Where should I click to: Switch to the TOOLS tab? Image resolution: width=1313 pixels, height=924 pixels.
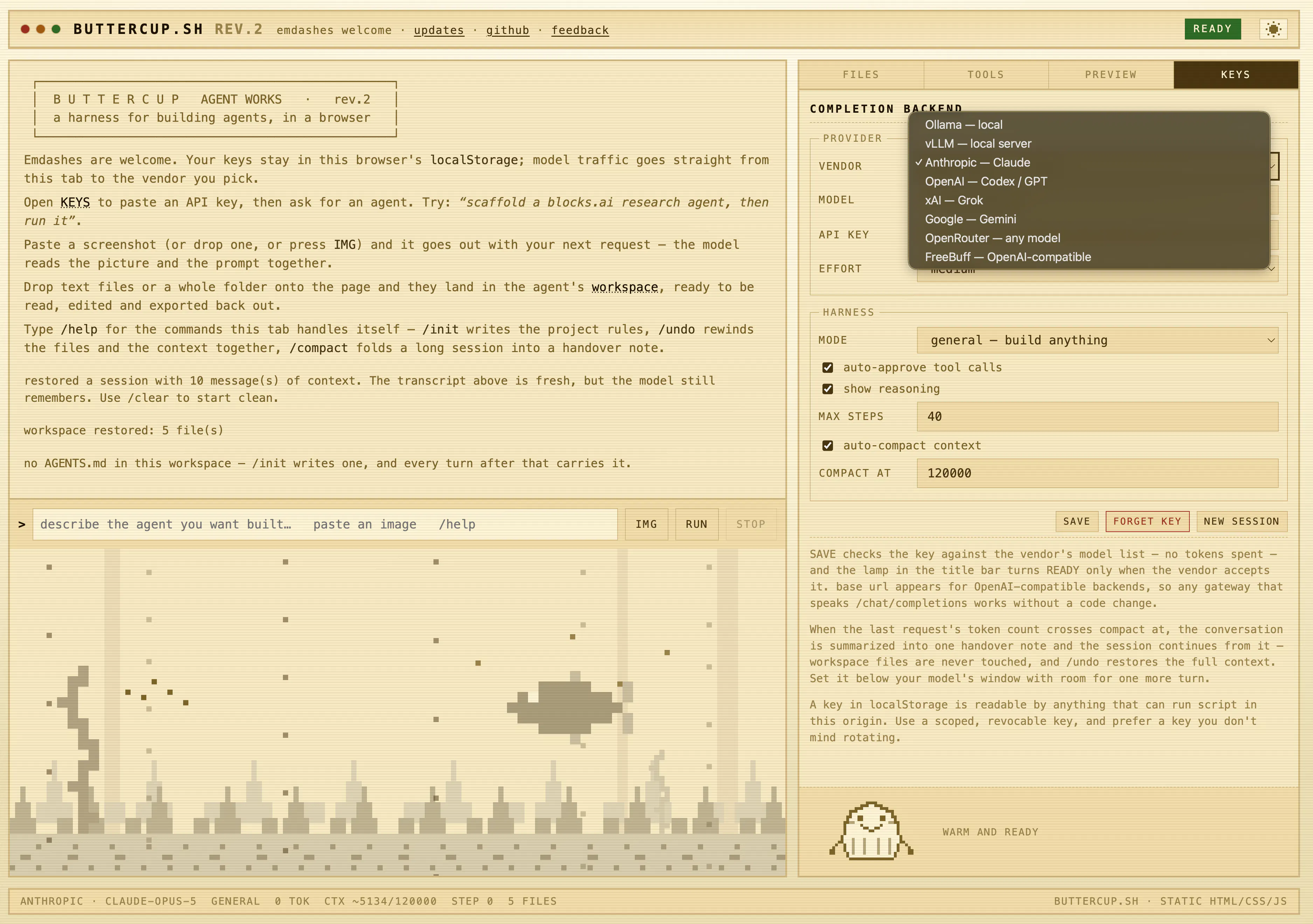point(986,75)
